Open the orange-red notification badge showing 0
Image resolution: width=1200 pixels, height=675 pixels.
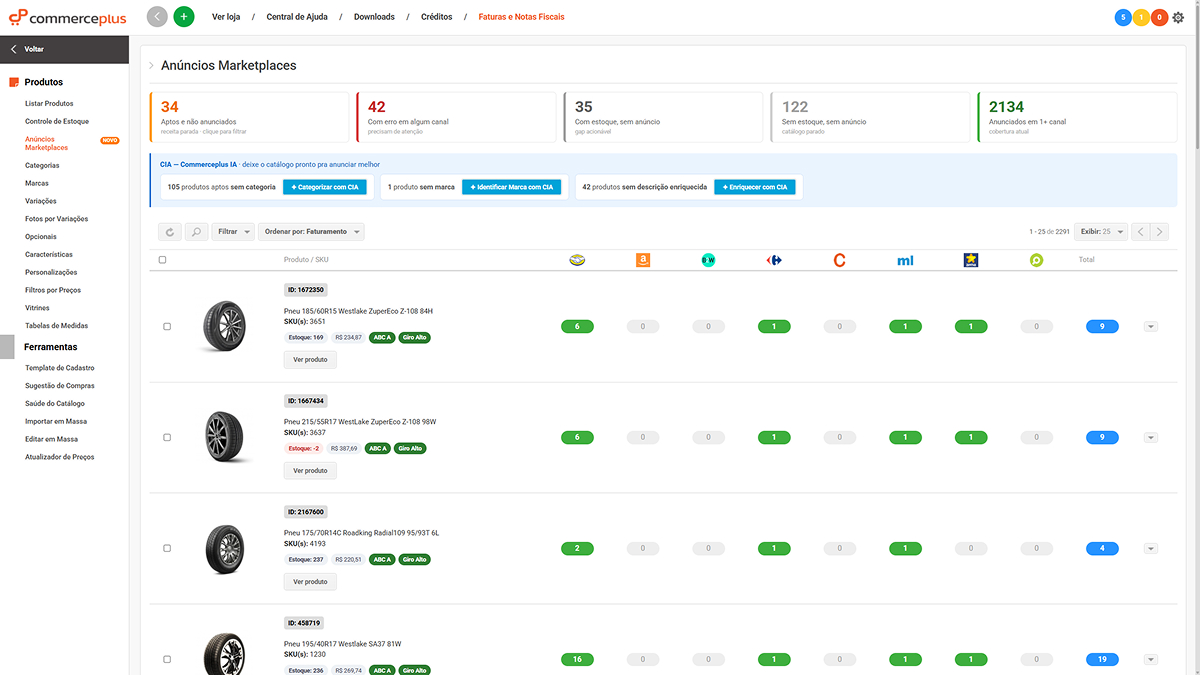pos(1159,17)
